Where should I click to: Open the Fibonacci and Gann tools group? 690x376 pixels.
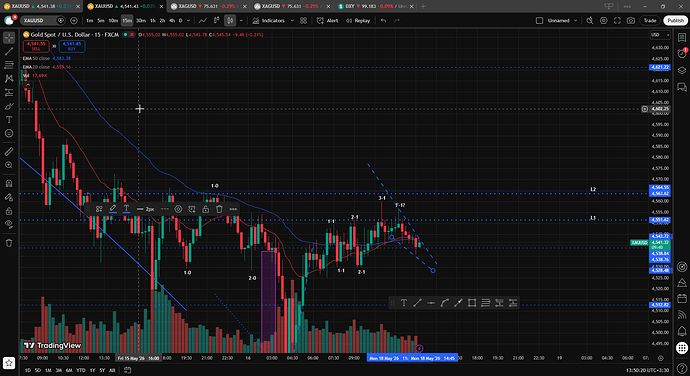point(9,65)
